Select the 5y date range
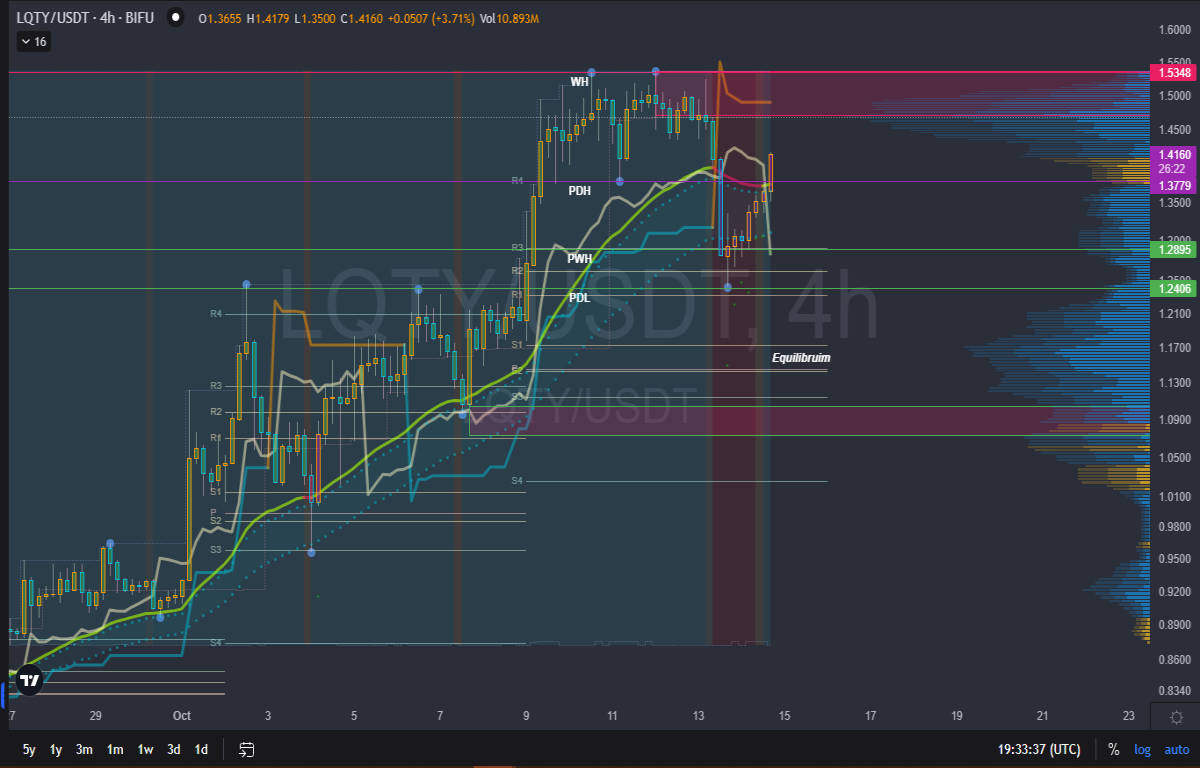 coord(29,749)
